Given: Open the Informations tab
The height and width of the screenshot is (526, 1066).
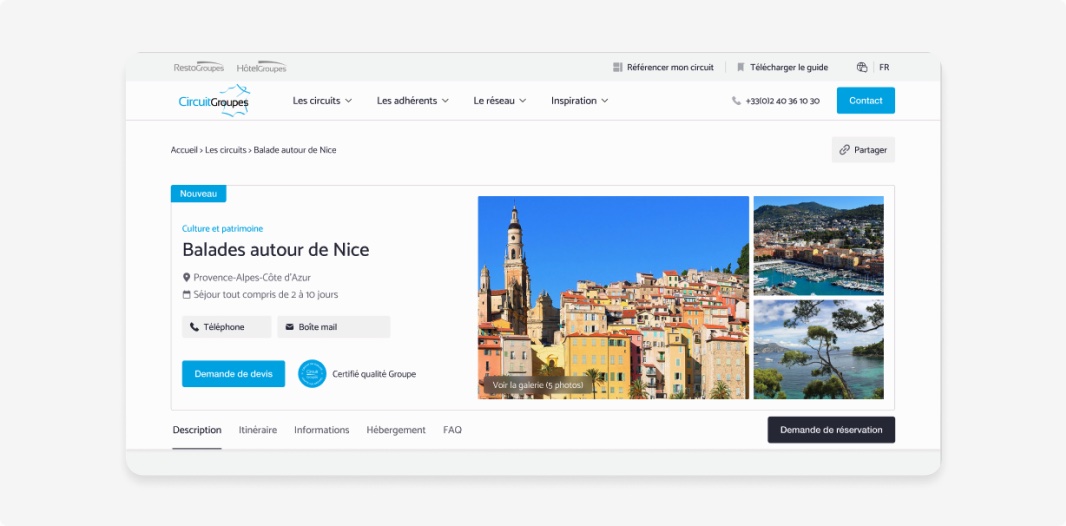Looking at the screenshot, I should (x=322, y=430).
